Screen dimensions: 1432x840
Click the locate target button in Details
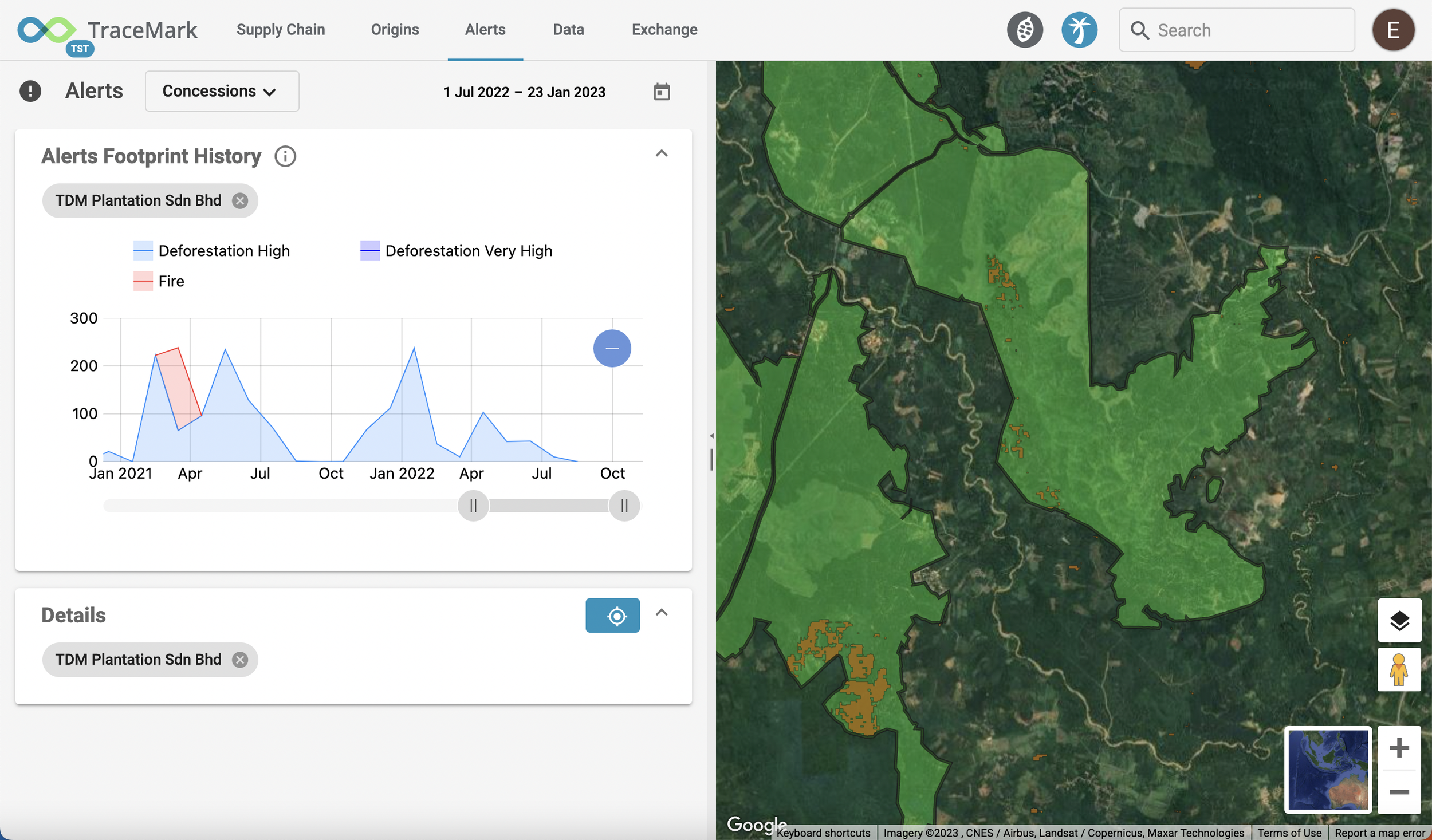click(612, 616)
